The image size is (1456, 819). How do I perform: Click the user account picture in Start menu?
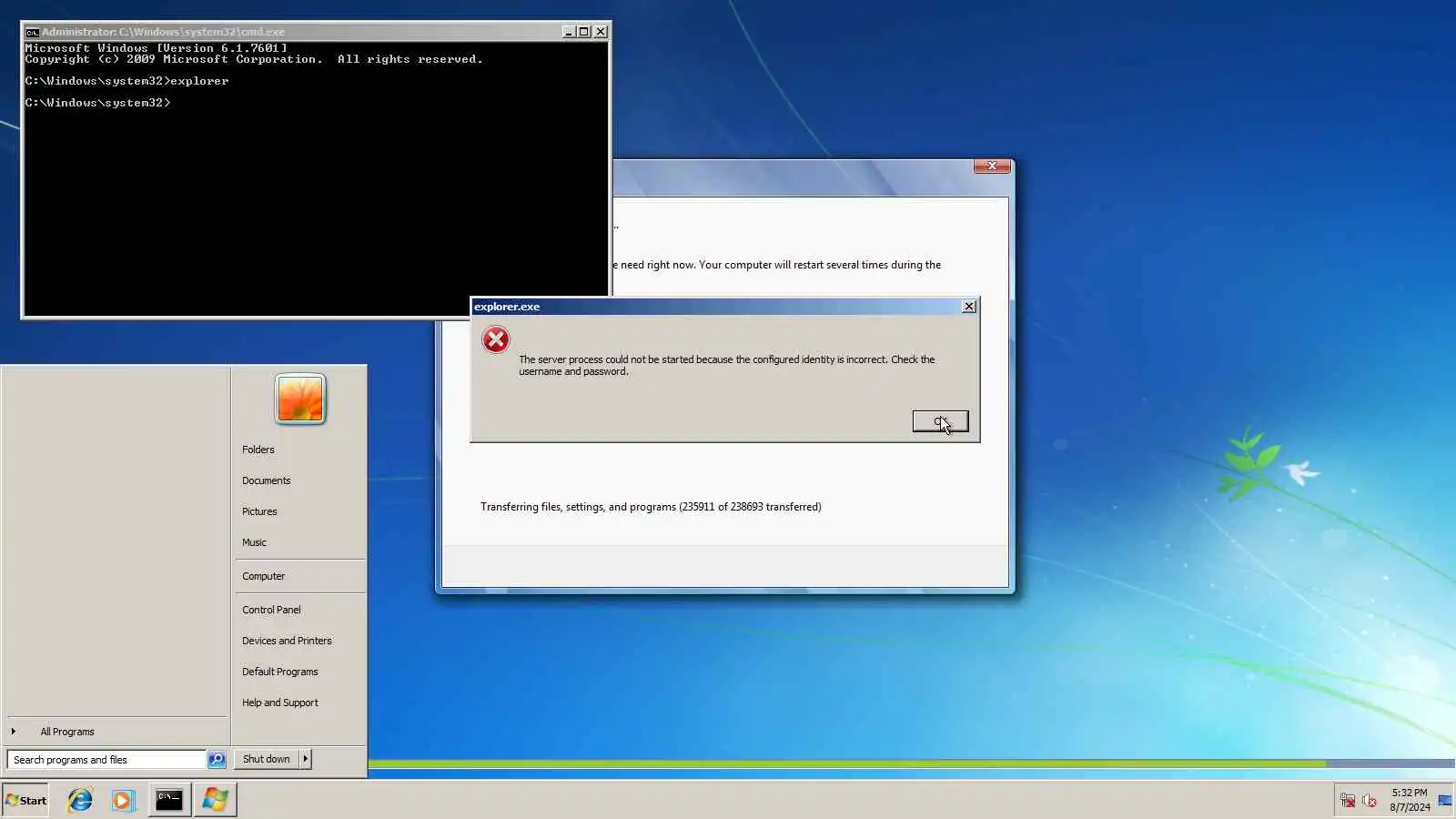300,399
